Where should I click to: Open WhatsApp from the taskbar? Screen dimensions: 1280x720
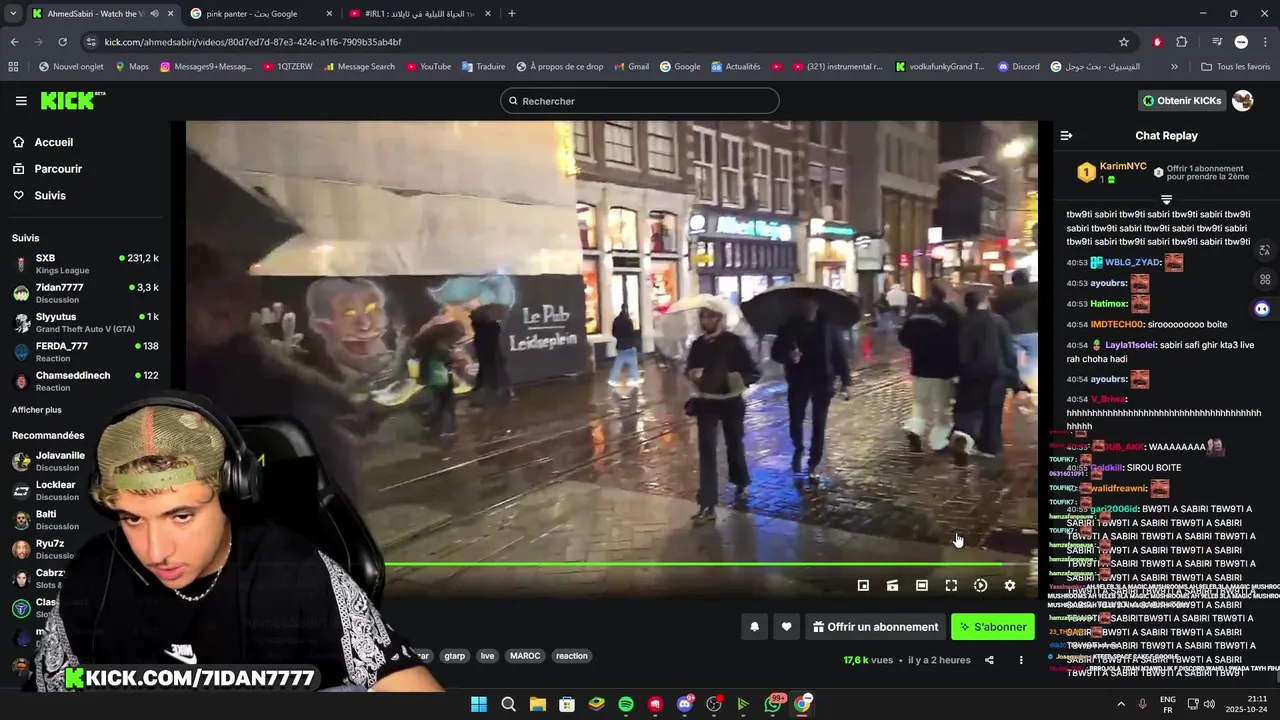(x=773, y=704)
